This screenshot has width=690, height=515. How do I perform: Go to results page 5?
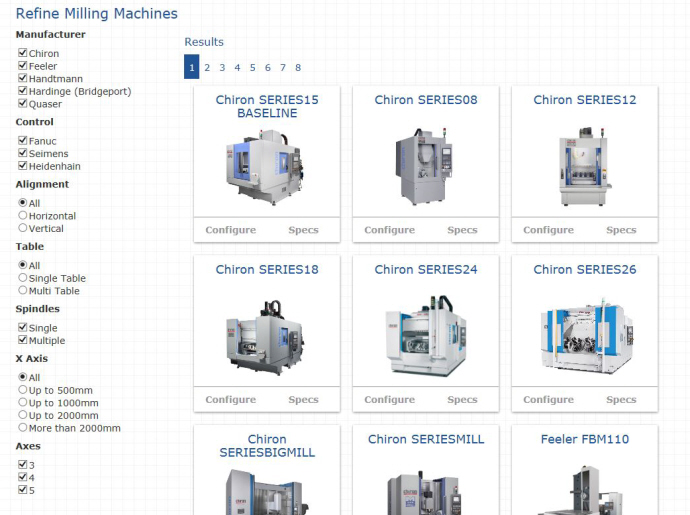(x=253, y=67)
